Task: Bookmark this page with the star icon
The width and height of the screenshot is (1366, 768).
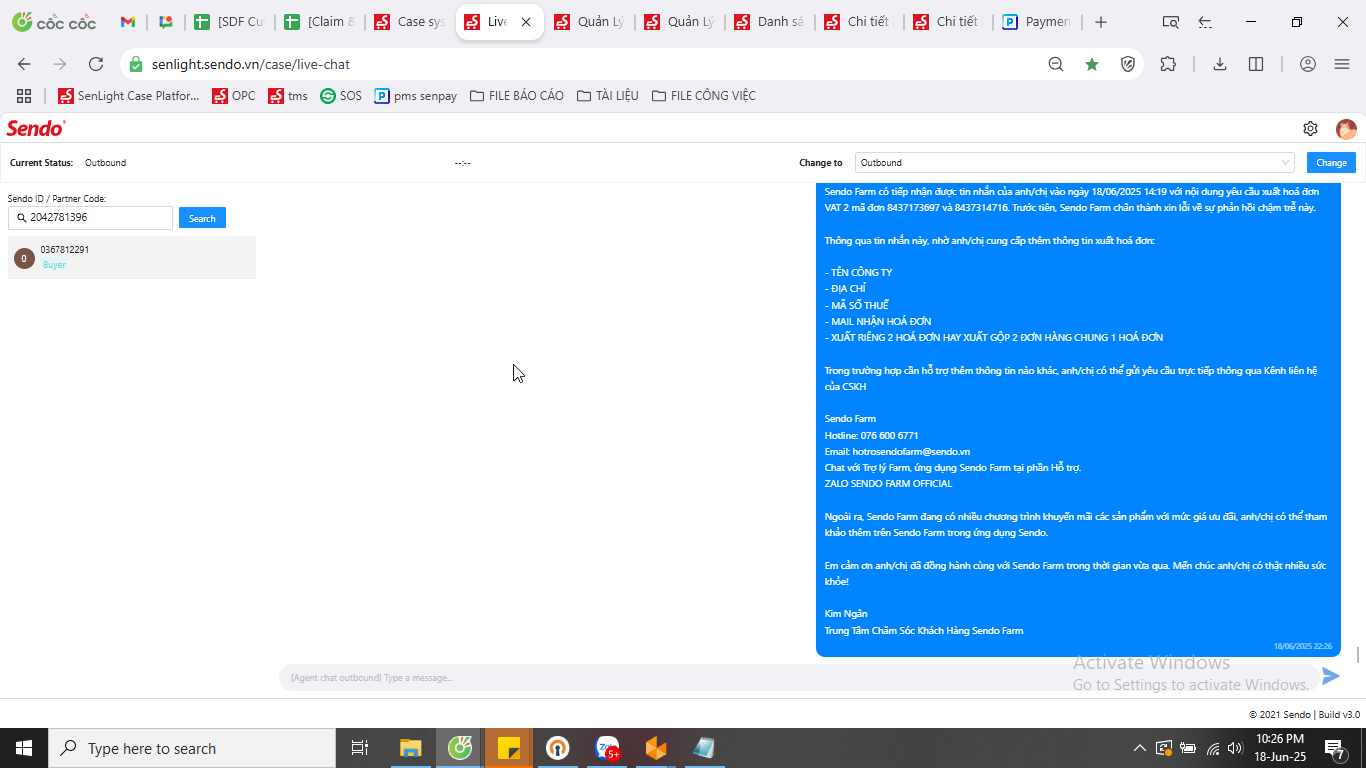Action: tap(1092, 64)
